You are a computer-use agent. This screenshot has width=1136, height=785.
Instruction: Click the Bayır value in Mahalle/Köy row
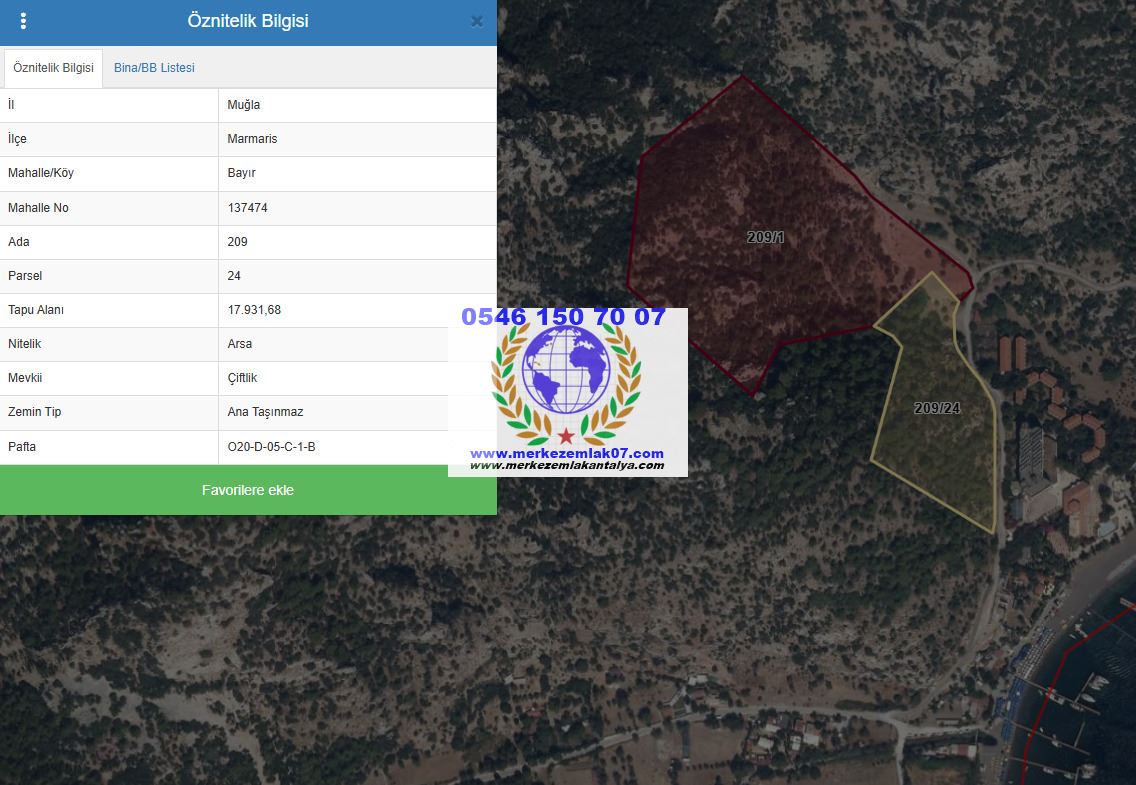click(x=241, y=173)
